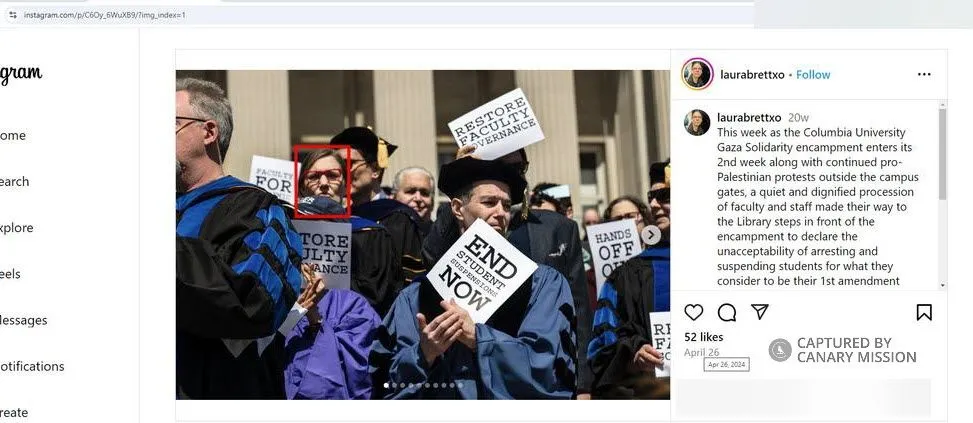This screenshot has width=973, height=423.
Task: Click the caption scrollbar thumb
Action: tap(943, 154)
